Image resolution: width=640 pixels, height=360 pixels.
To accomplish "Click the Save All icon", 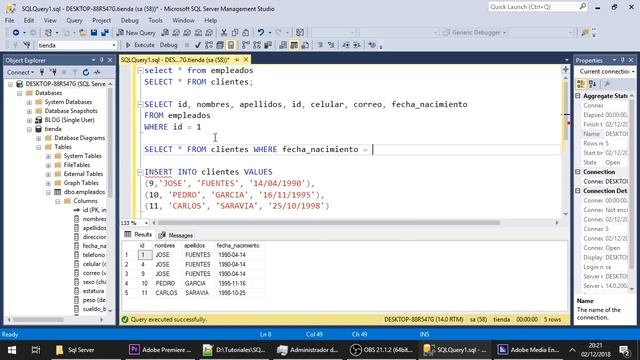I will pos(105,33).
